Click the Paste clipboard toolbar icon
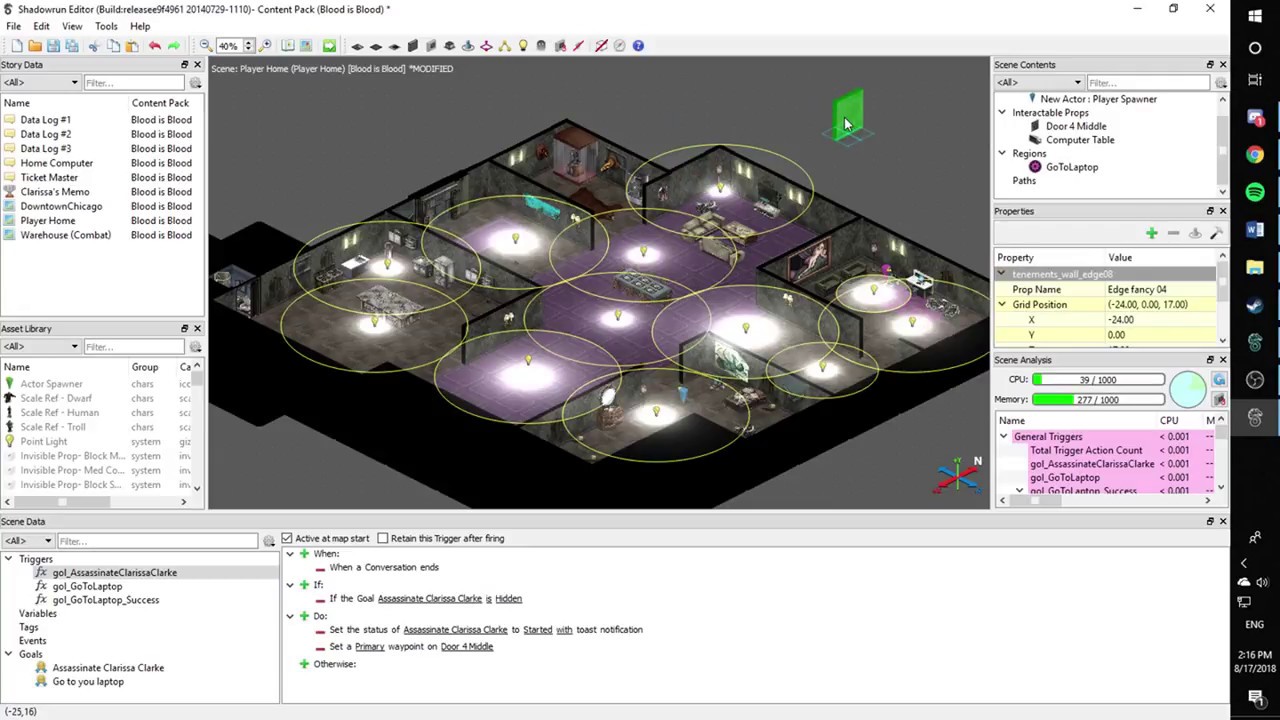The image size is (1280, 720). point(133,46)
